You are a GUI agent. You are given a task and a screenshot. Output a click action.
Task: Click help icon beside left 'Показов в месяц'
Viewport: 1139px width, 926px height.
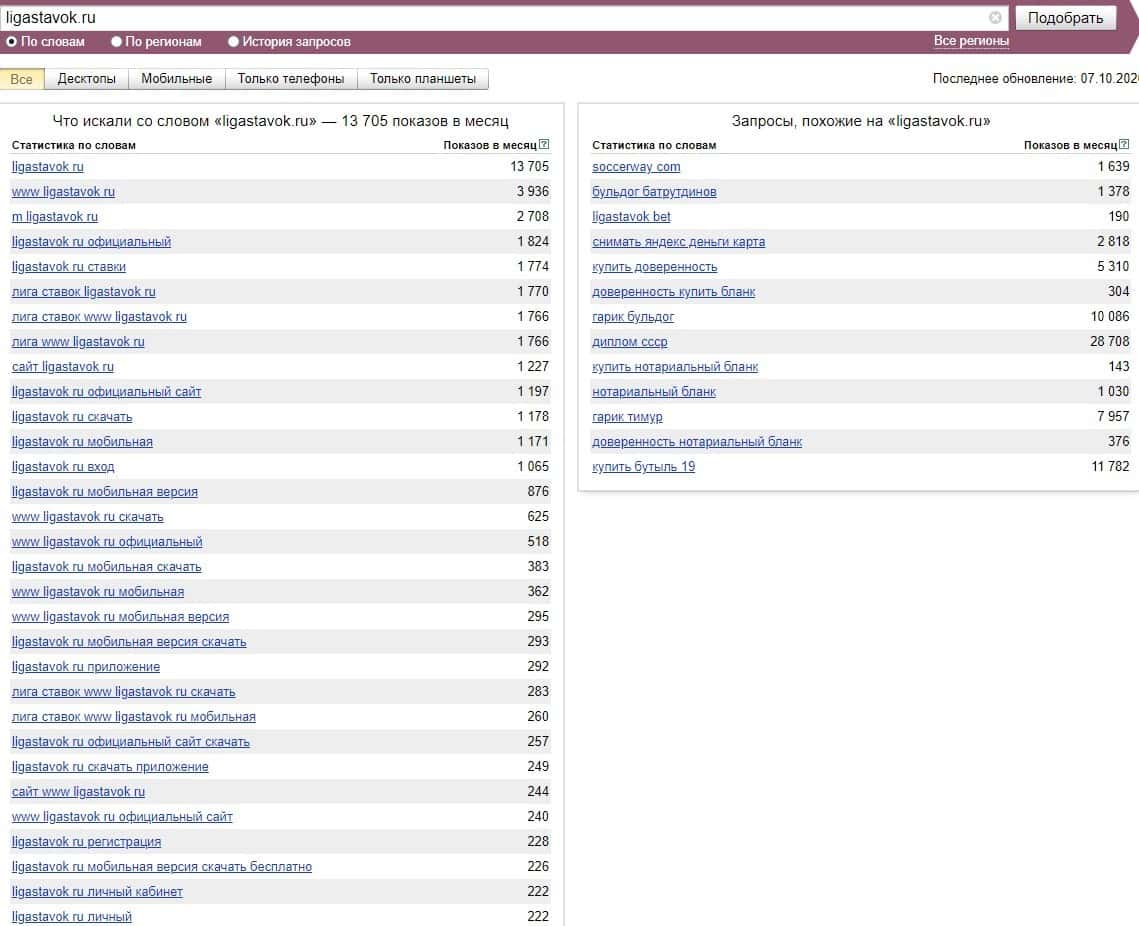click(544, 145)
